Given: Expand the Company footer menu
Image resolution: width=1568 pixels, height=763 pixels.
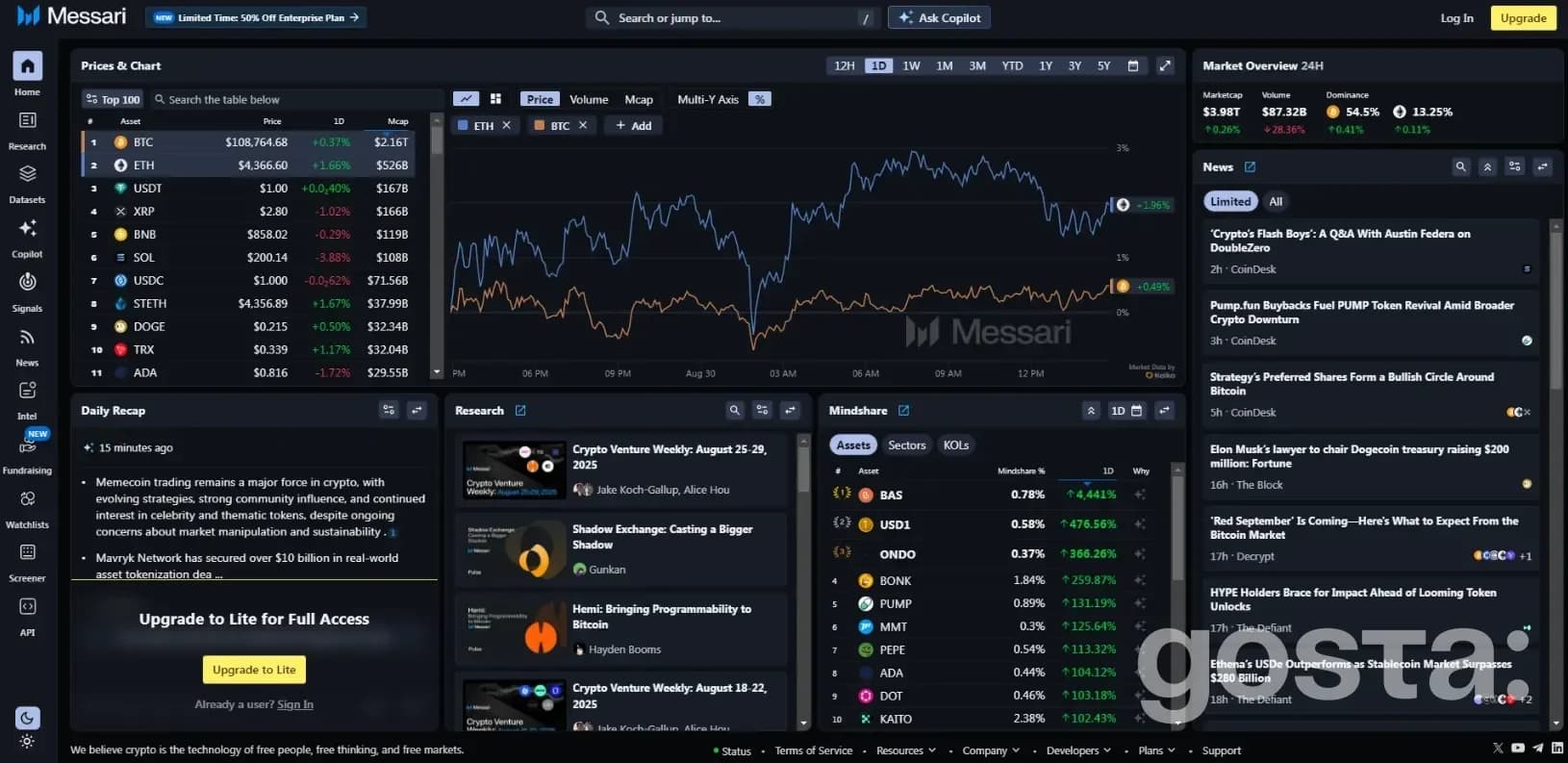Looking at the screenshot, I should (991, 750).
